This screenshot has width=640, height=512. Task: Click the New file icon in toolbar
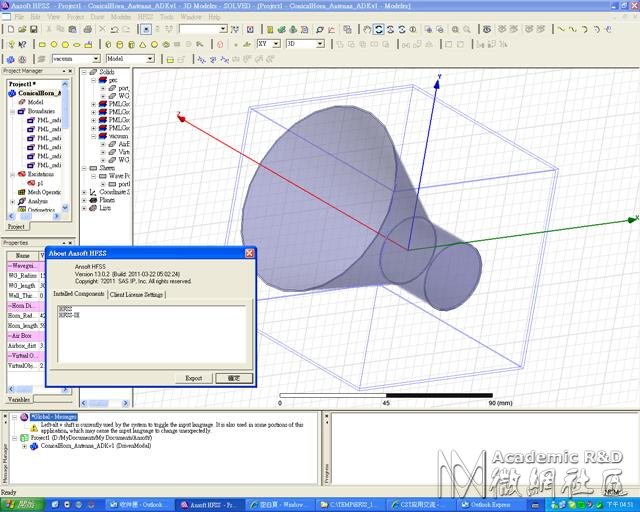click(x=11, y=29)
